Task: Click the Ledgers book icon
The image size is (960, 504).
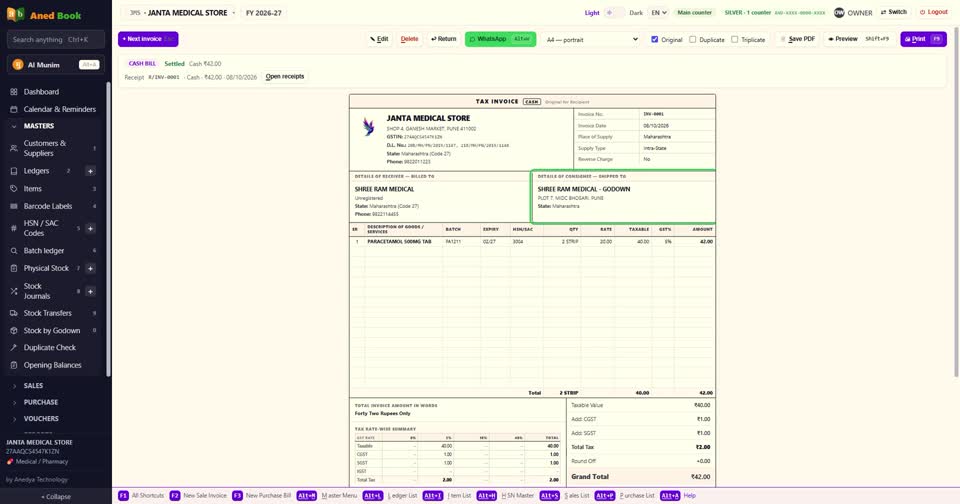Action: coord(13,171)
